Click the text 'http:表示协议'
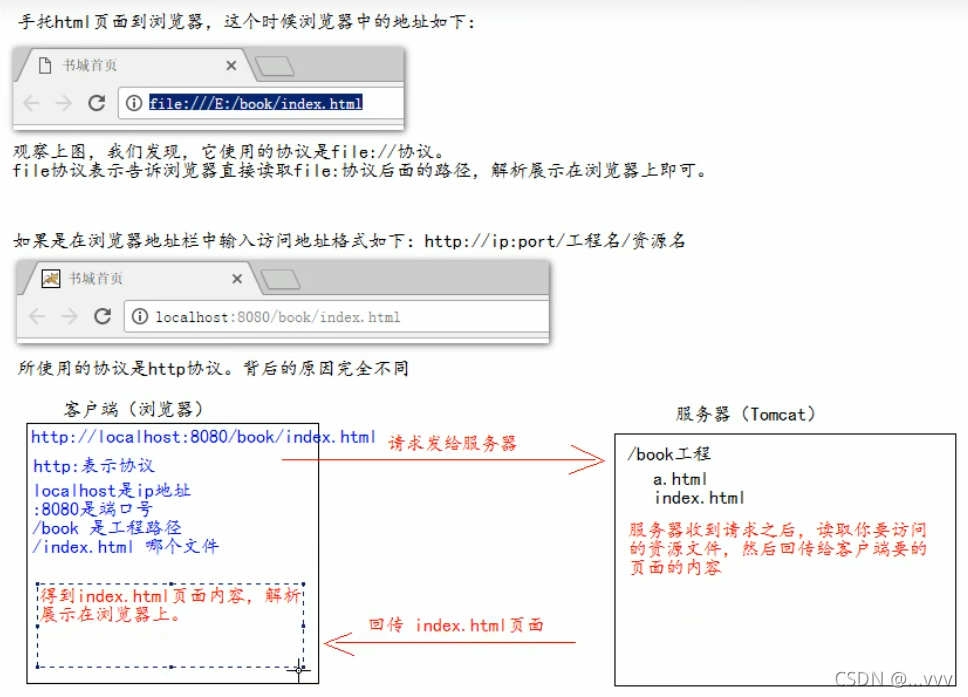The image size is (968, 697). [94, 465]
